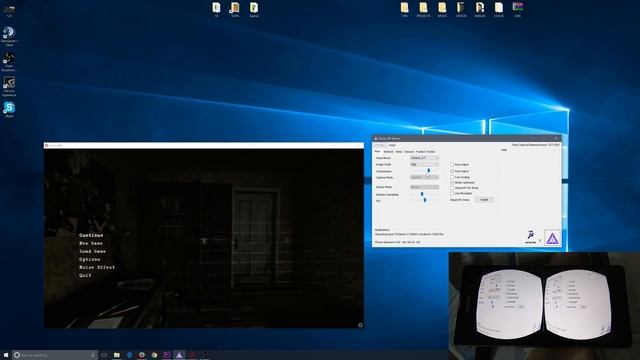Open TeamSpeak 3 Client desktop shortcut
This screenshot has height=360, width=640.
pos(9,36)
